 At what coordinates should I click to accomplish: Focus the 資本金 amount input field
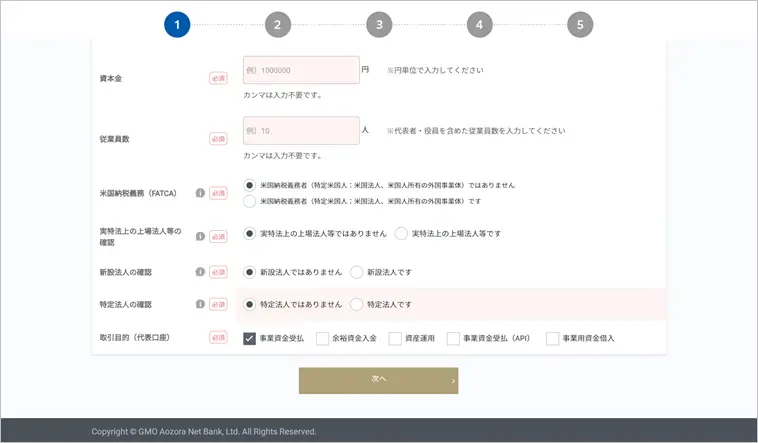pyautogui.click(x=301, y=70)
